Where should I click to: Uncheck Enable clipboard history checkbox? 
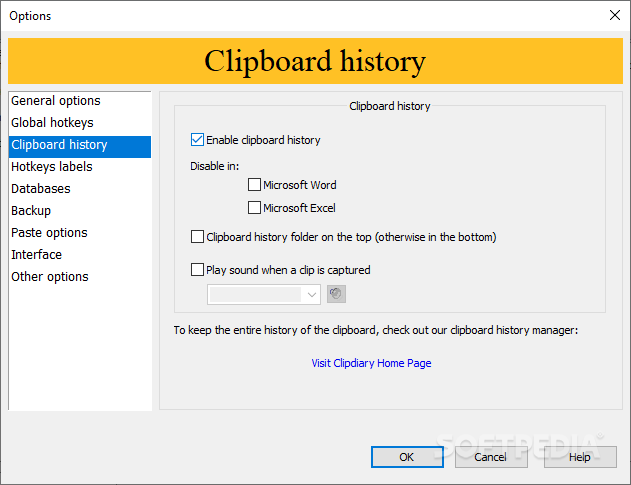pyautogui.click(x=197, y=140)
